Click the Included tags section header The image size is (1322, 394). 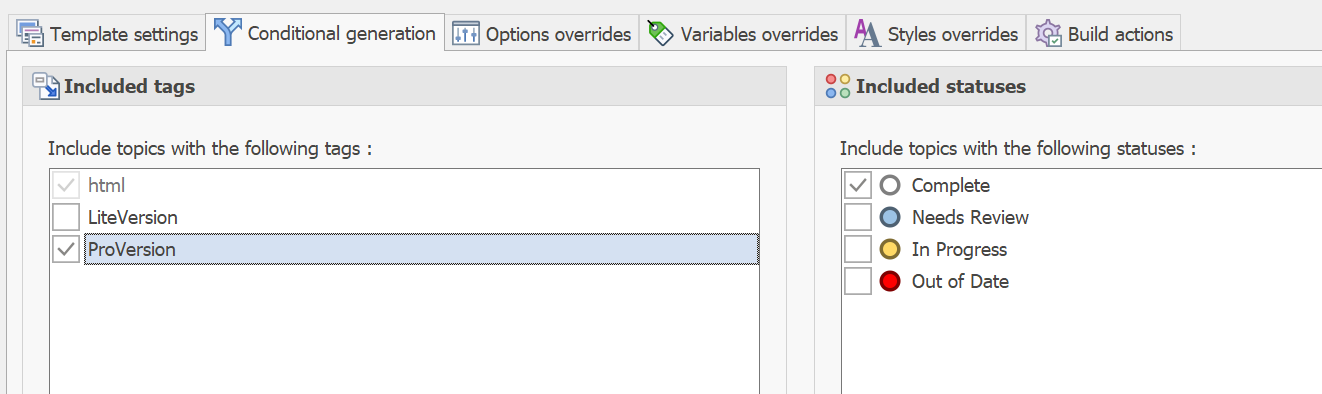404,87
